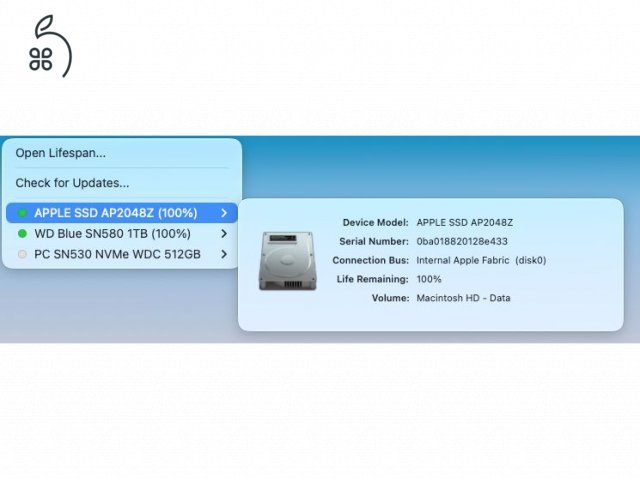Click the apple logo at top left
640x480 pixels.
coord(50,46)
